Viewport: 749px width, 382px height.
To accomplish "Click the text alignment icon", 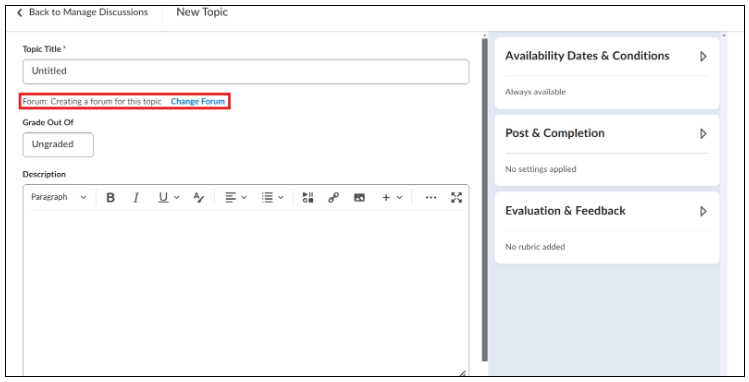I will coord(231,197).
